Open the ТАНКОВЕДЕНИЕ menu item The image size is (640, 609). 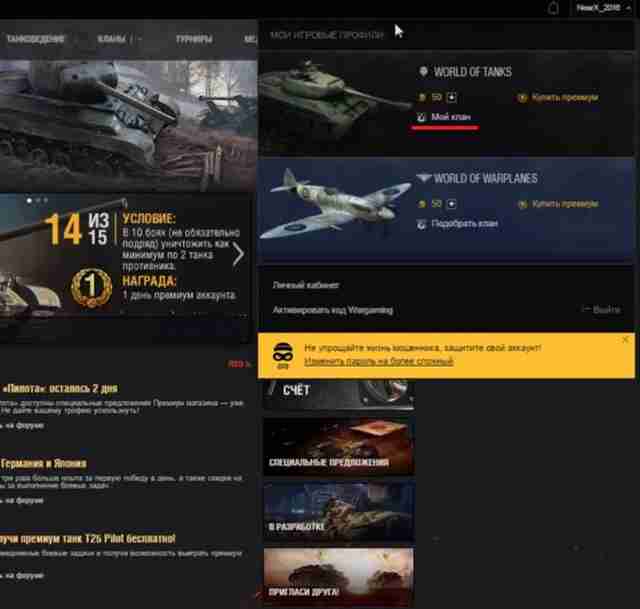coord(35,39)
